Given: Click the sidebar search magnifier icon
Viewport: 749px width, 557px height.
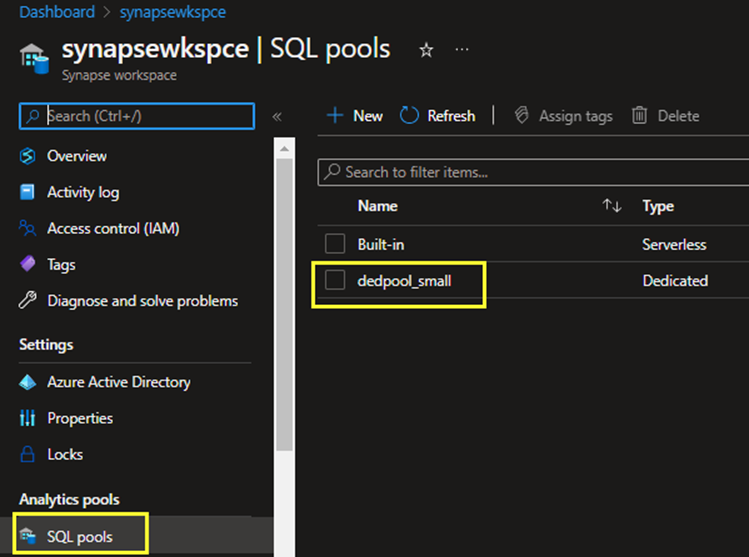Looking at the screenshot, I should pos(32,116).
